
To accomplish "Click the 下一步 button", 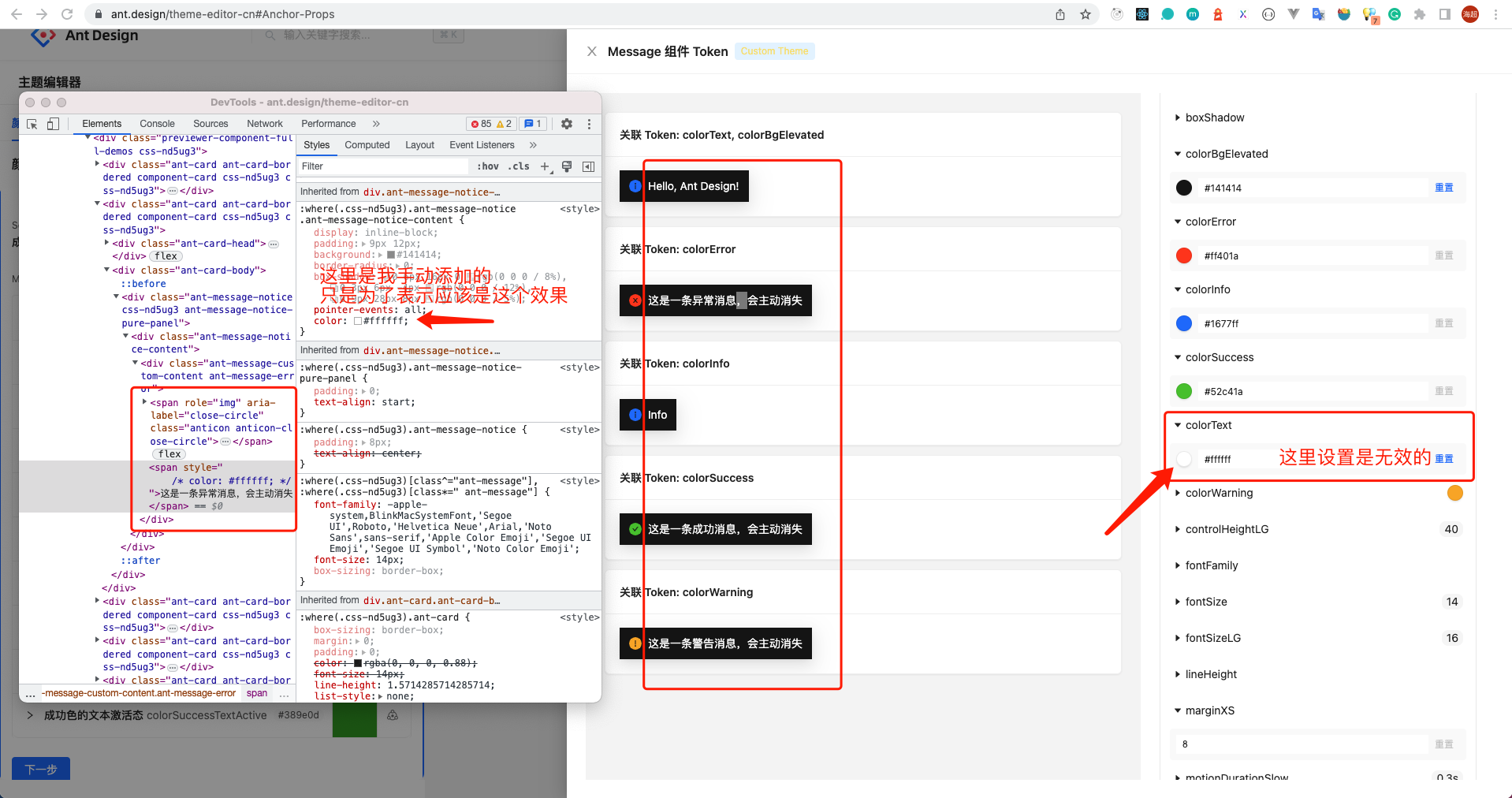I will pos(40,769).
